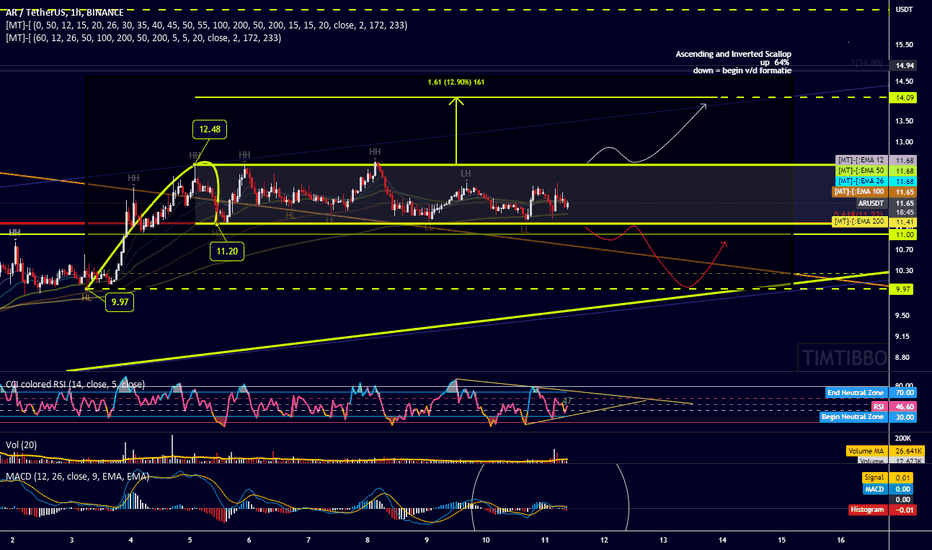This screenshot has width=932, height=550.
Task: Click the 9.97 callout near the swing low
Action: point(120,302)
